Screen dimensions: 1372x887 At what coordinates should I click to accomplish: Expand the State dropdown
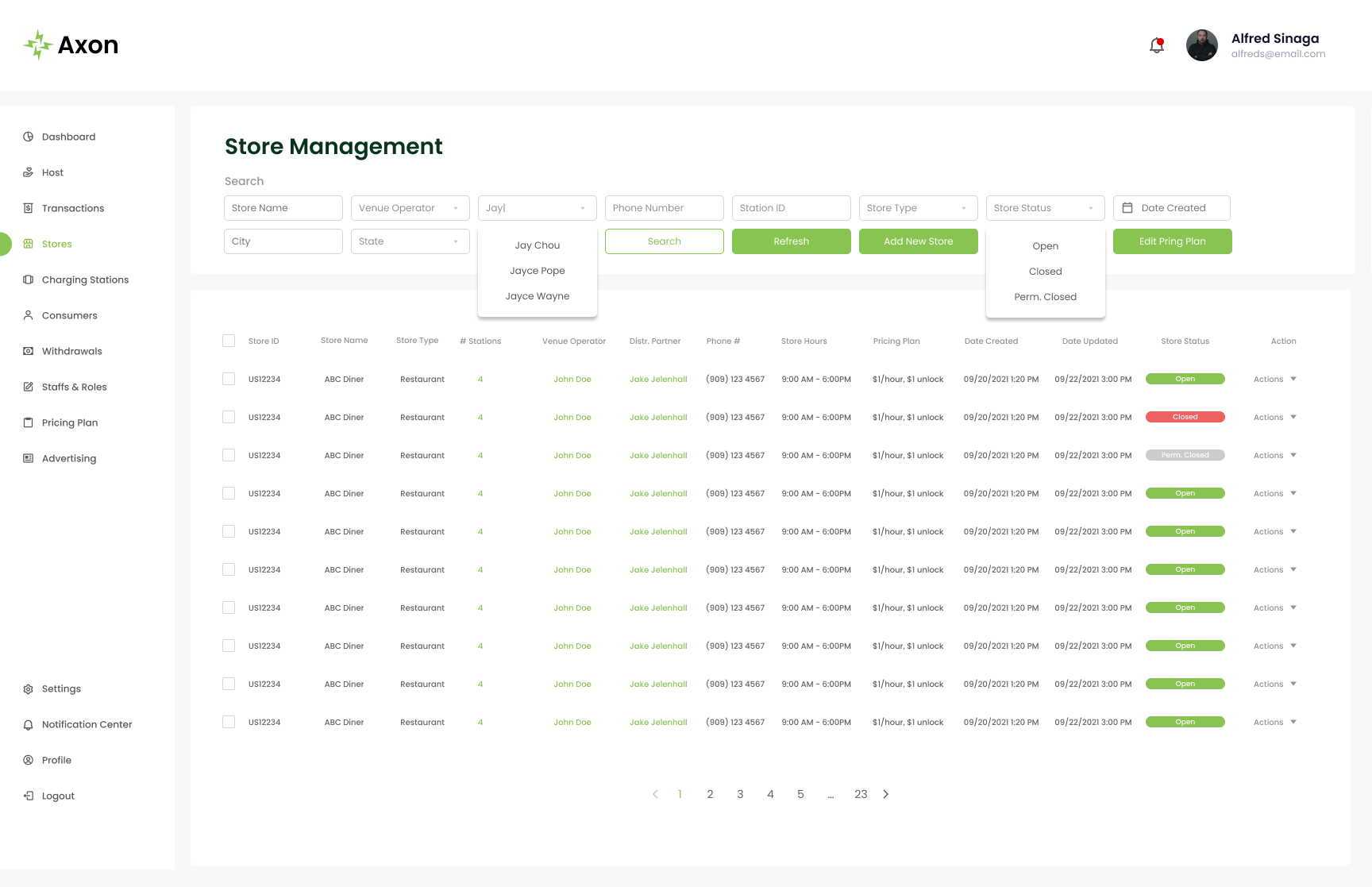(410, 241)
